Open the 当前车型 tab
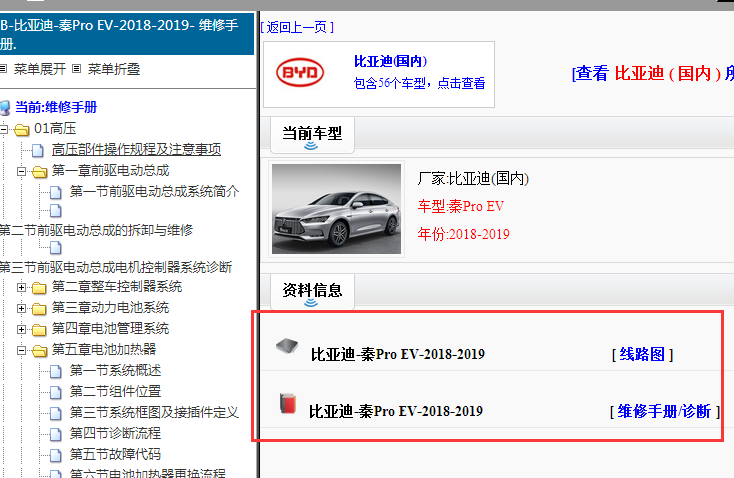 coord(312,135)
